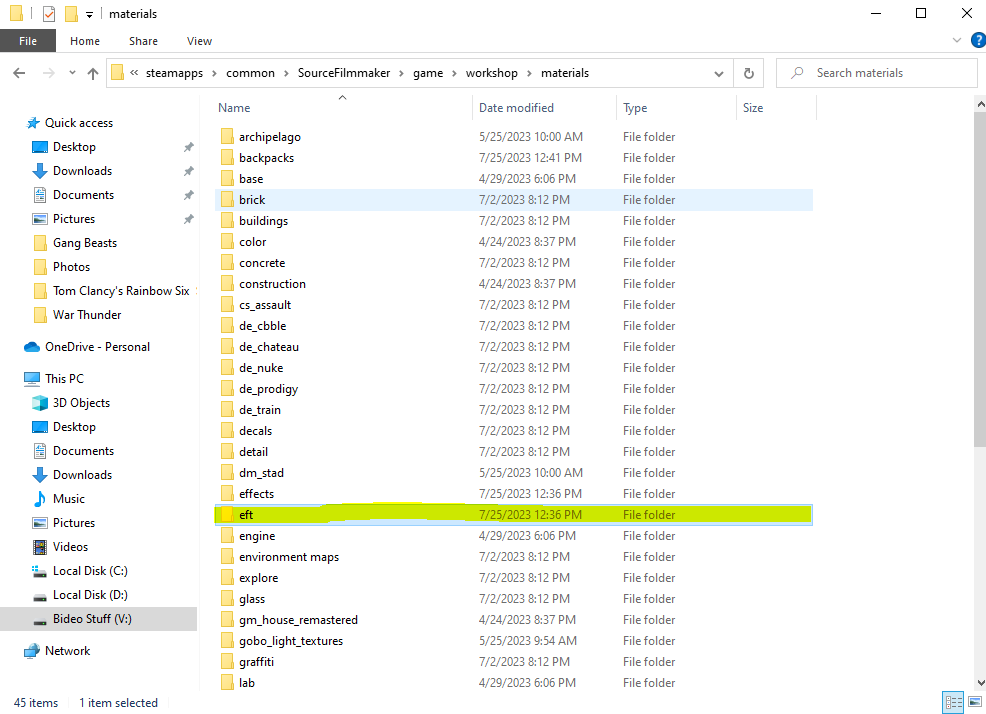
Task: Open Explorer help question mark icon
Action: [x=978, y=40]
